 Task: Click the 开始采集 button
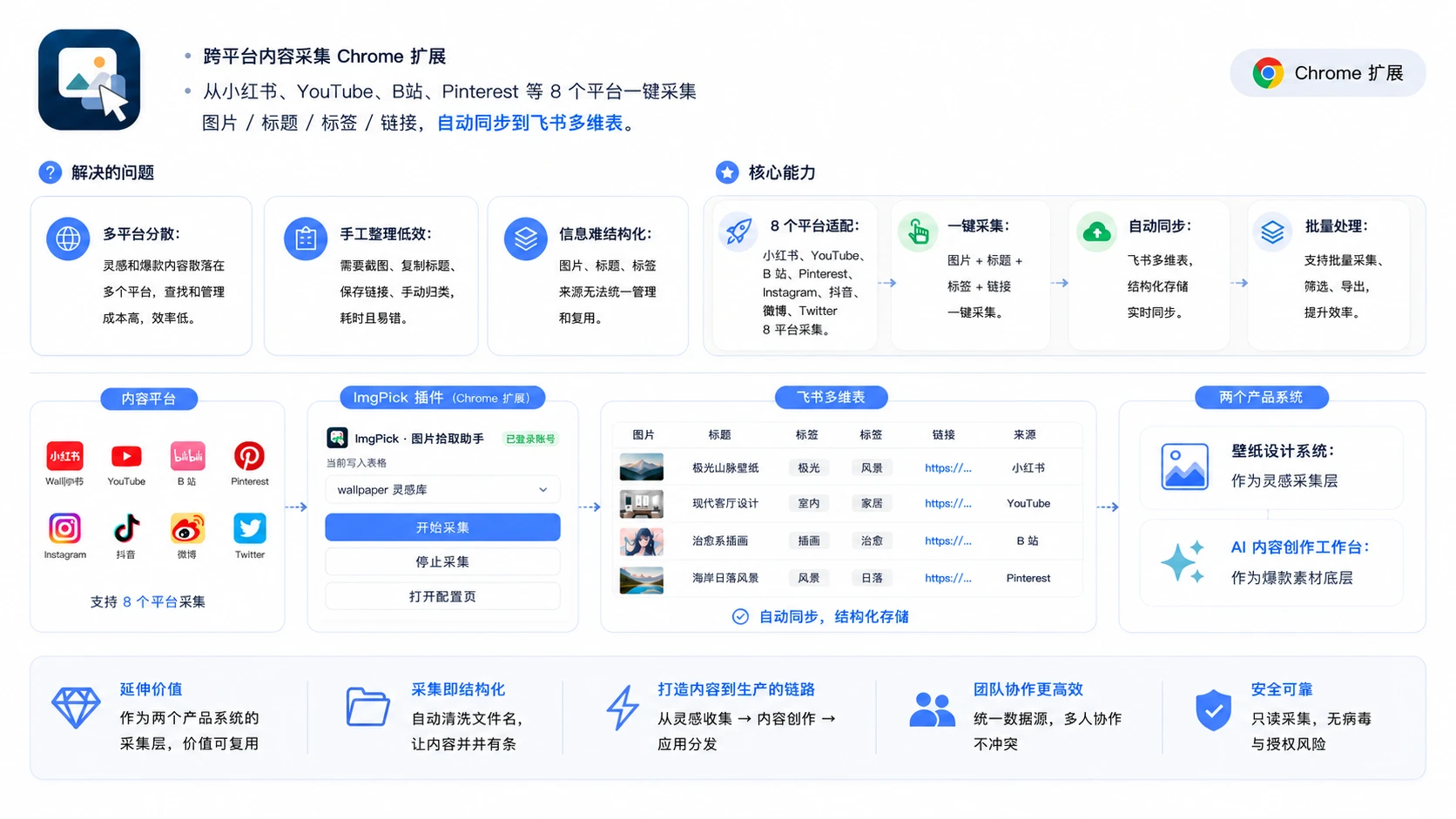tap(442, 527)
